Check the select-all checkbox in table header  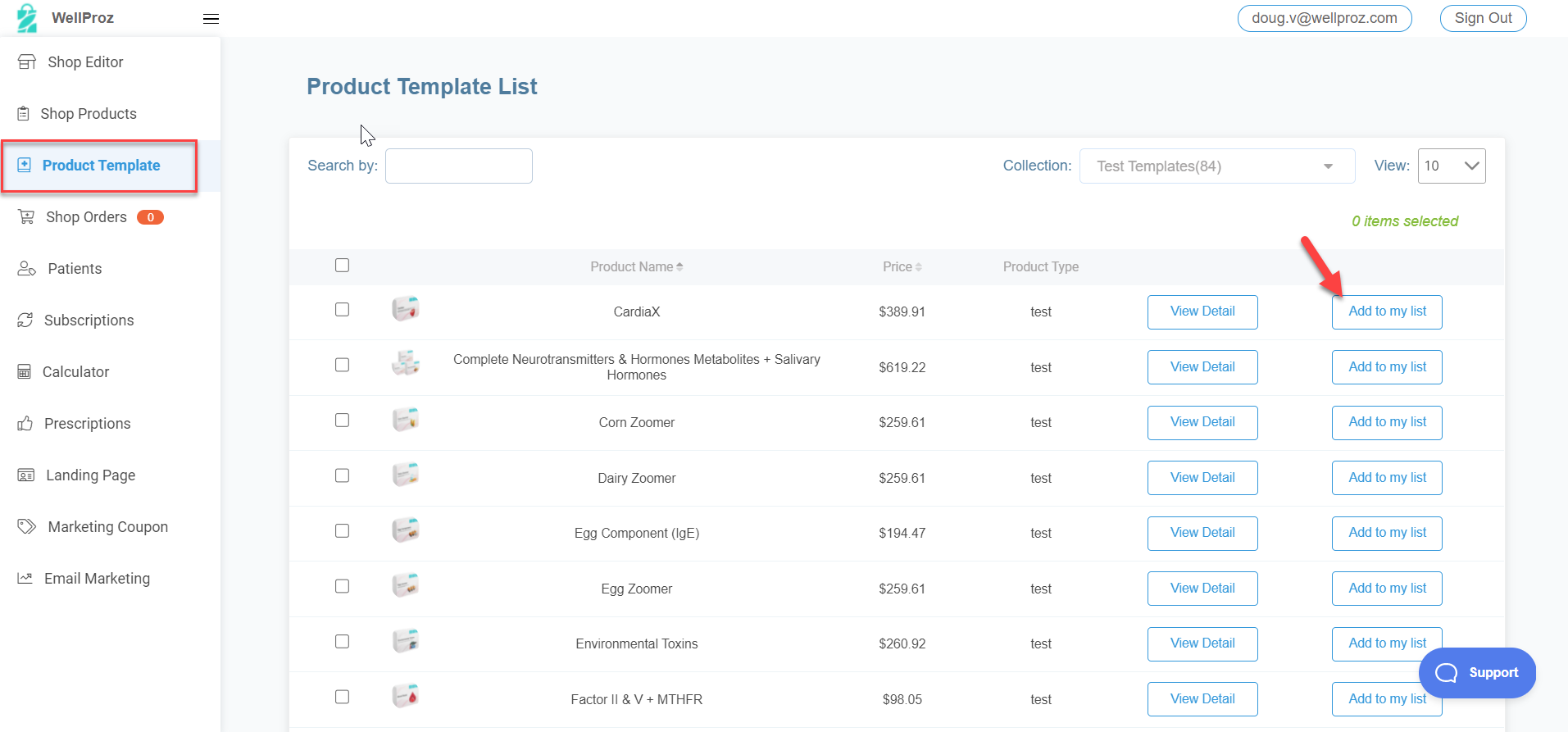pos(342,266)
